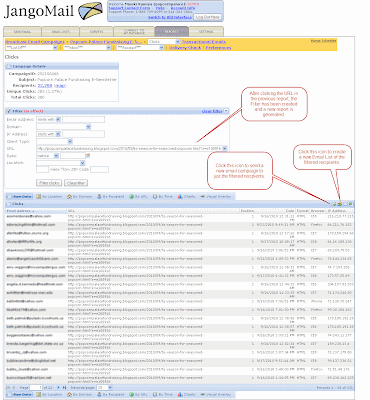Select the Reports main tab
The image size is (370, 400).
point(172,32)
